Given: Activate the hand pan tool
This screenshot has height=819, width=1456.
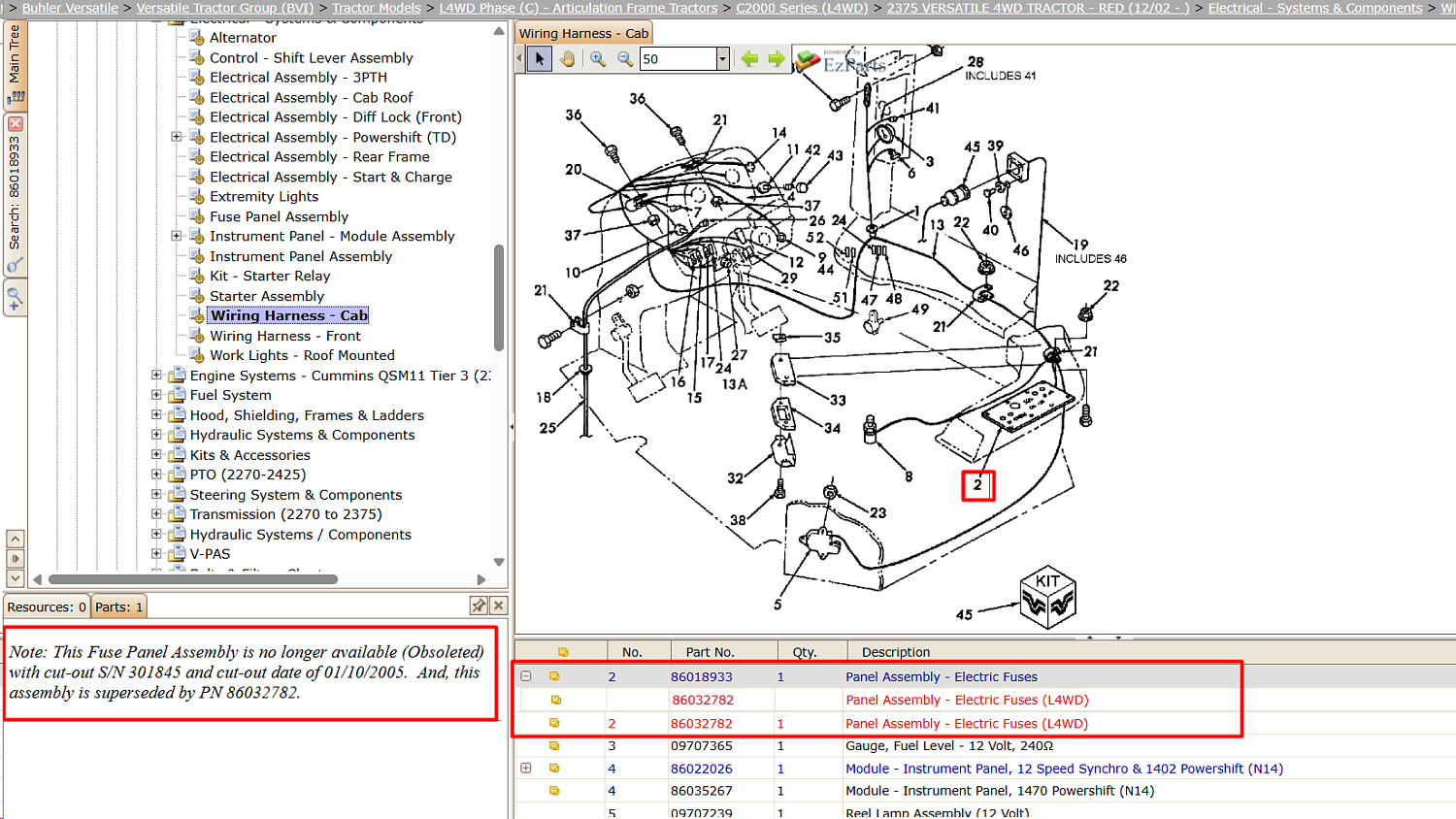Looking at the screenshot, I should click(567, 59).
